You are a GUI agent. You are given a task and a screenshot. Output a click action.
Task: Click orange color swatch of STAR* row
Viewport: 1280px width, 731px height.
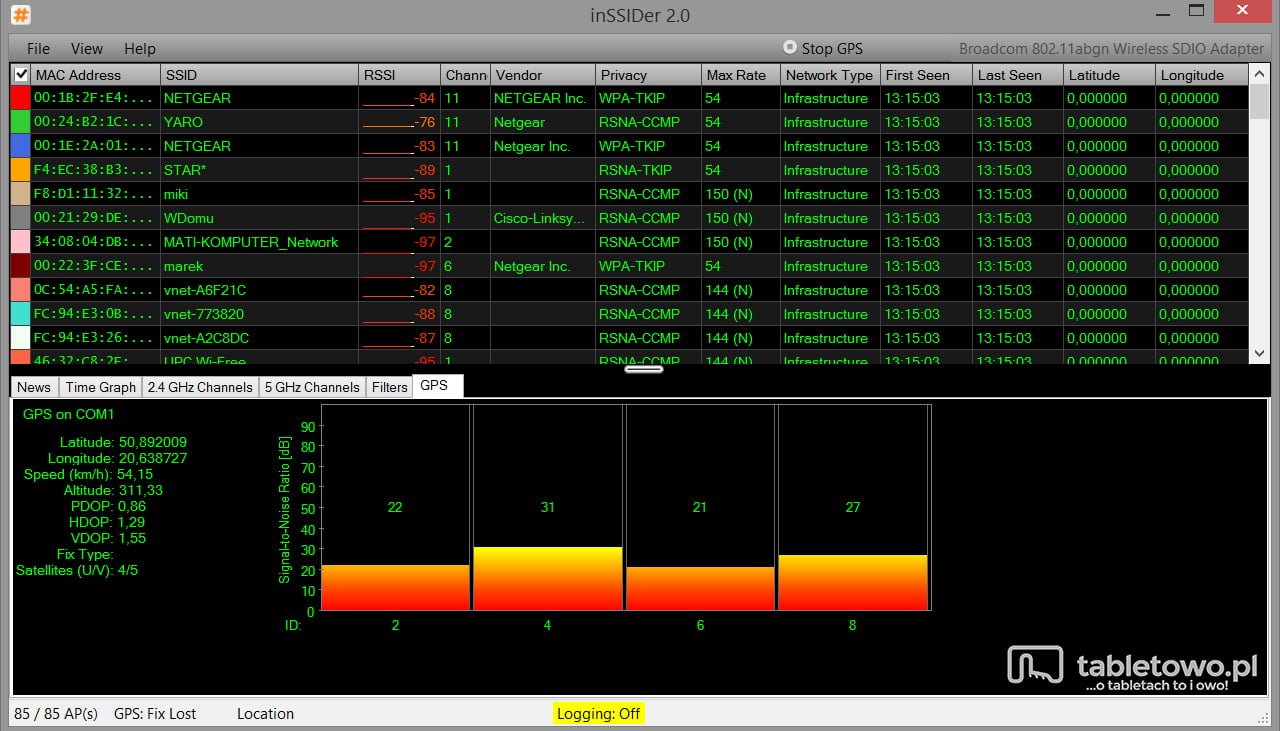pos(20,170)
